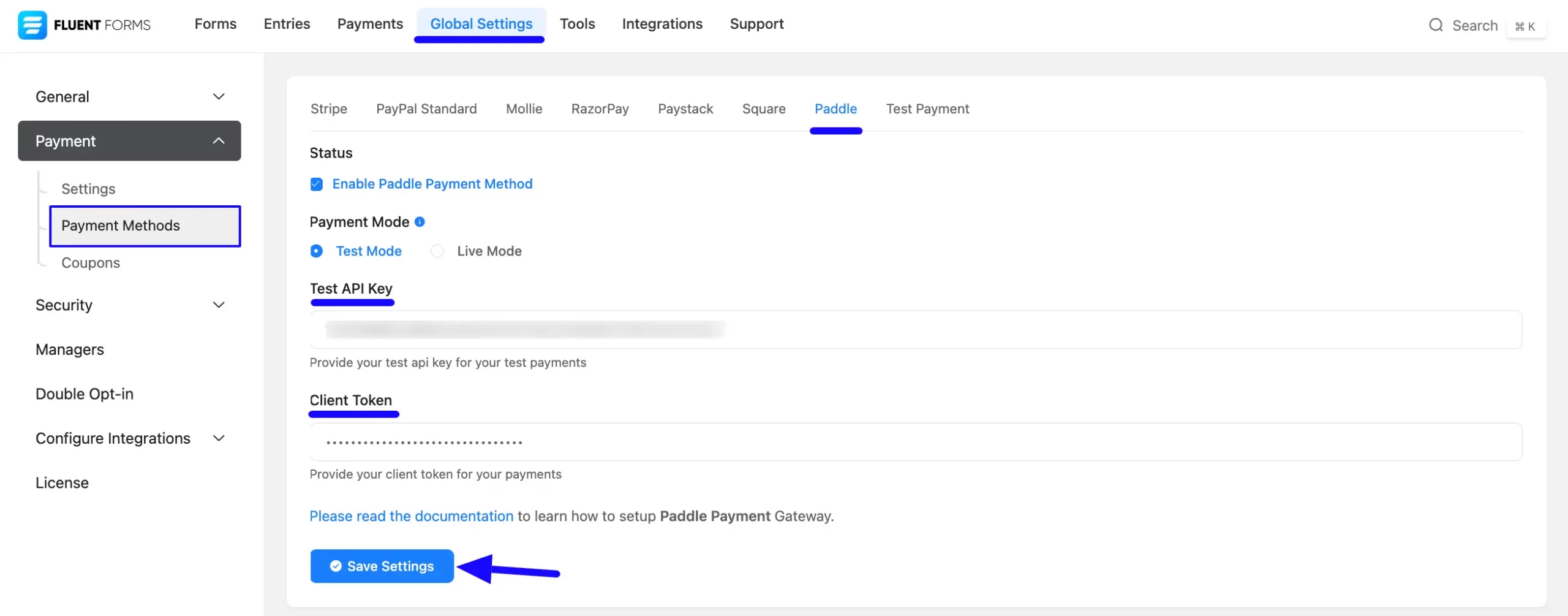
Task: Open the License sidebar item
Action: (x=62, y=483)
